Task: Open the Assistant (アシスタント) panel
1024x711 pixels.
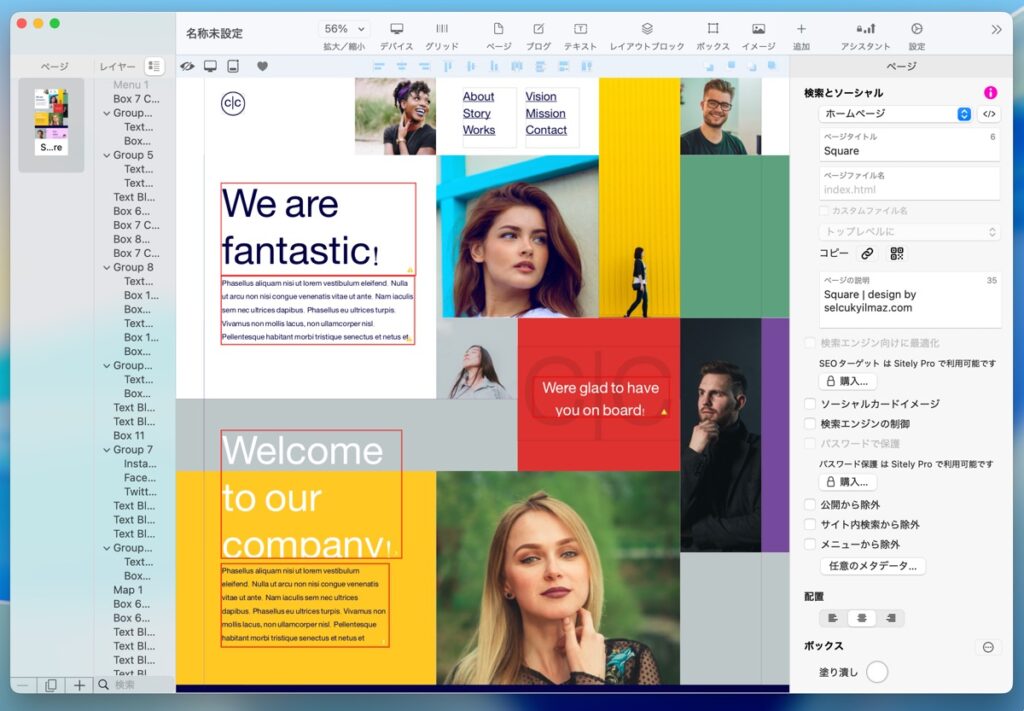Action: tap(865, 30)
